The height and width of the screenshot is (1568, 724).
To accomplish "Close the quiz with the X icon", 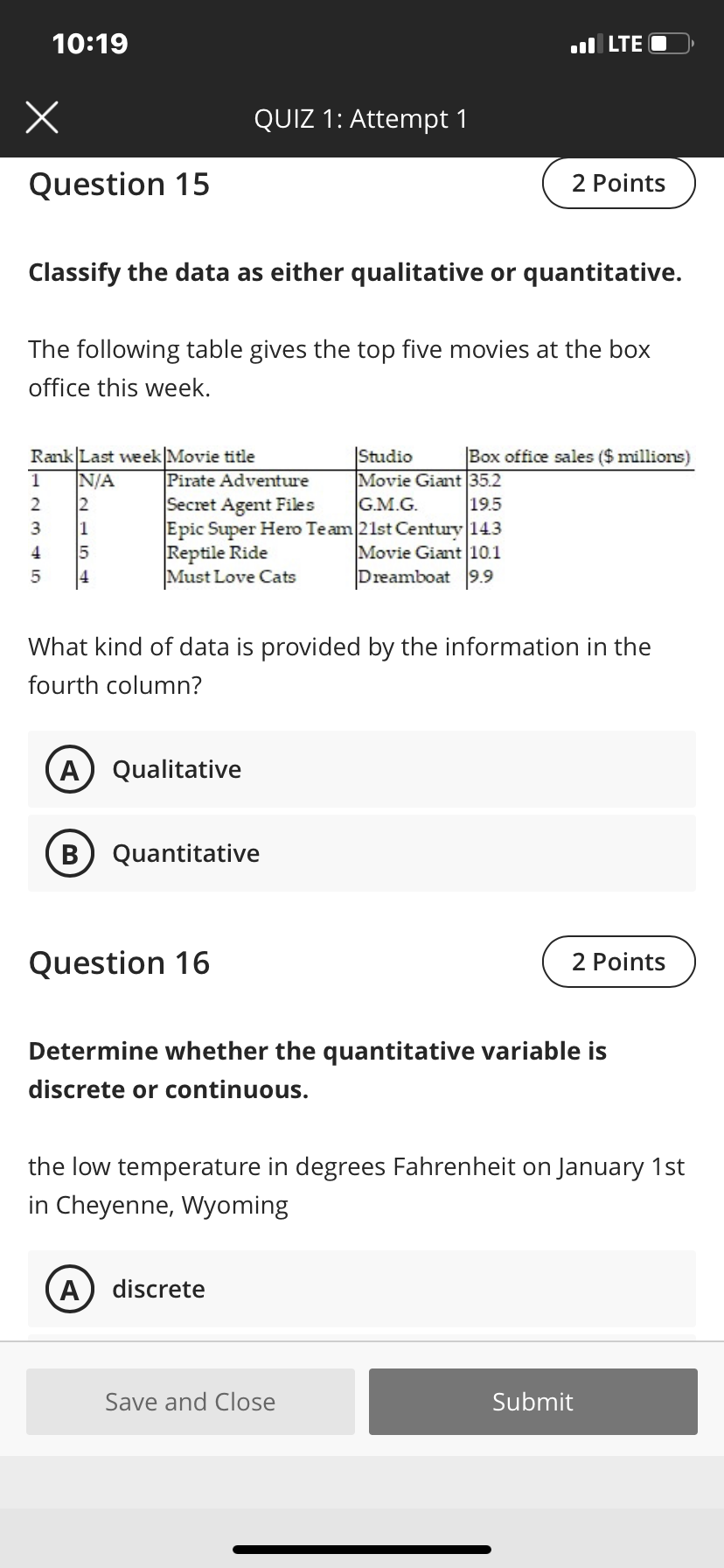I will 42,118.
